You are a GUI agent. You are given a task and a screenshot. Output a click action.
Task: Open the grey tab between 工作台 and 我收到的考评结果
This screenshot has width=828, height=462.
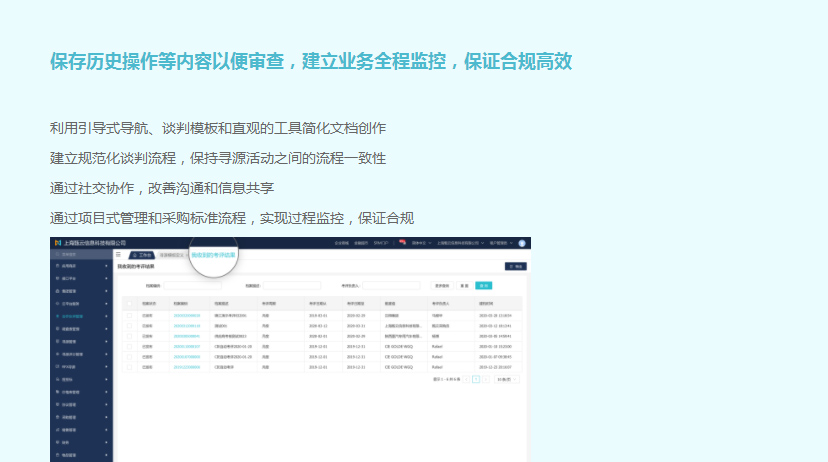click(173, 255)
